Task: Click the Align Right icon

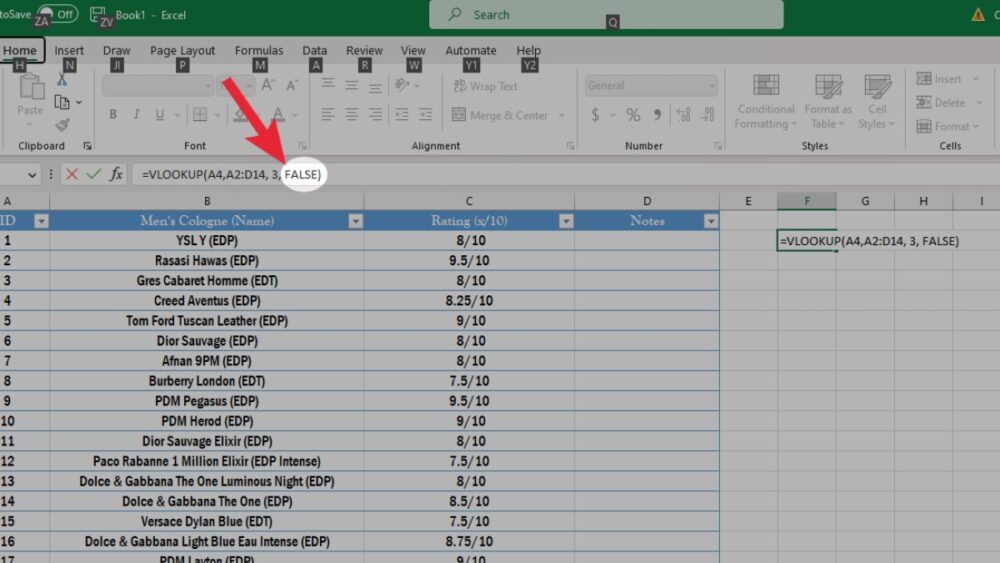Action: click(x=375, y=115)
